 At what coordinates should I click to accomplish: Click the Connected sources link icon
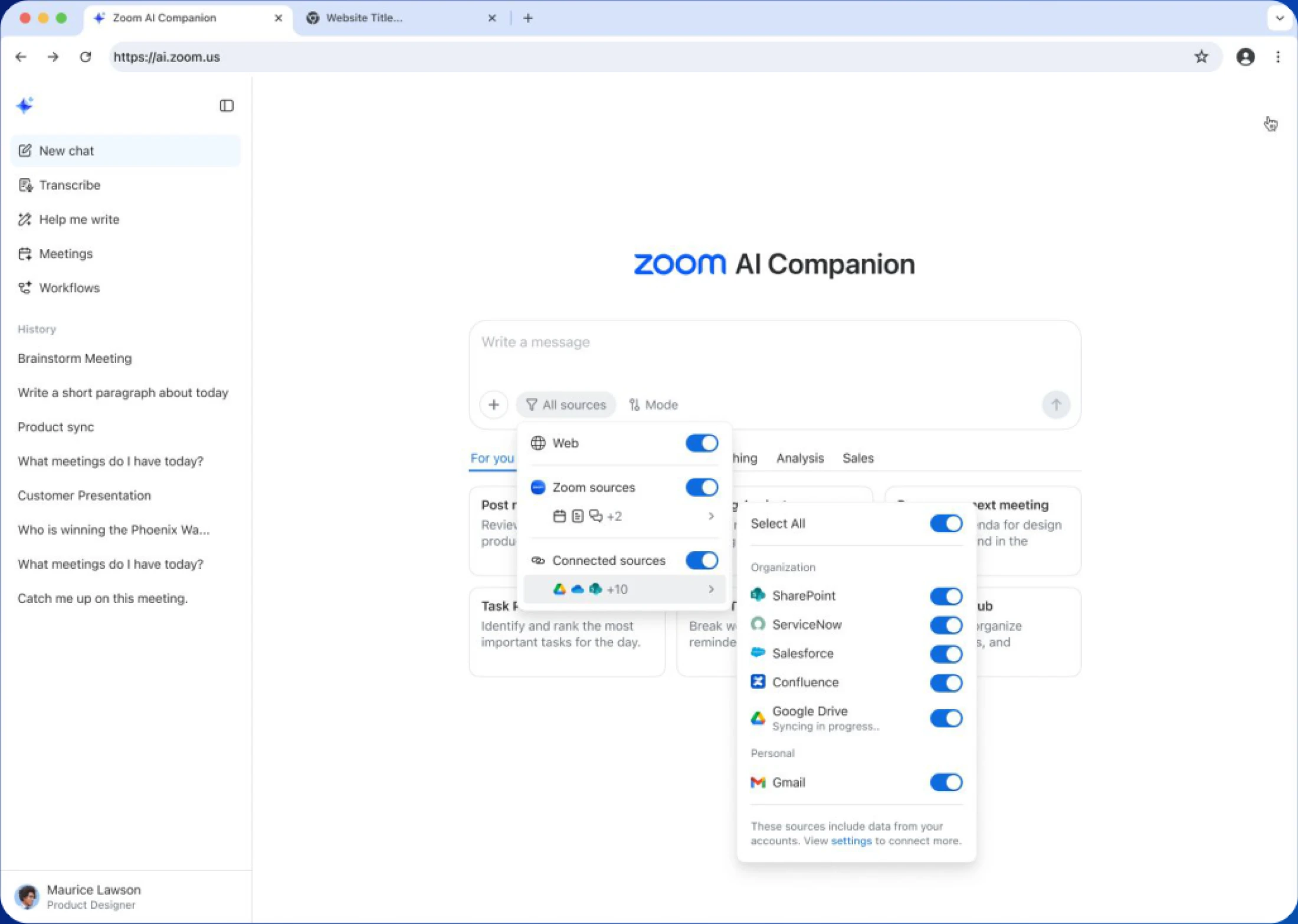tap(537, 560)
